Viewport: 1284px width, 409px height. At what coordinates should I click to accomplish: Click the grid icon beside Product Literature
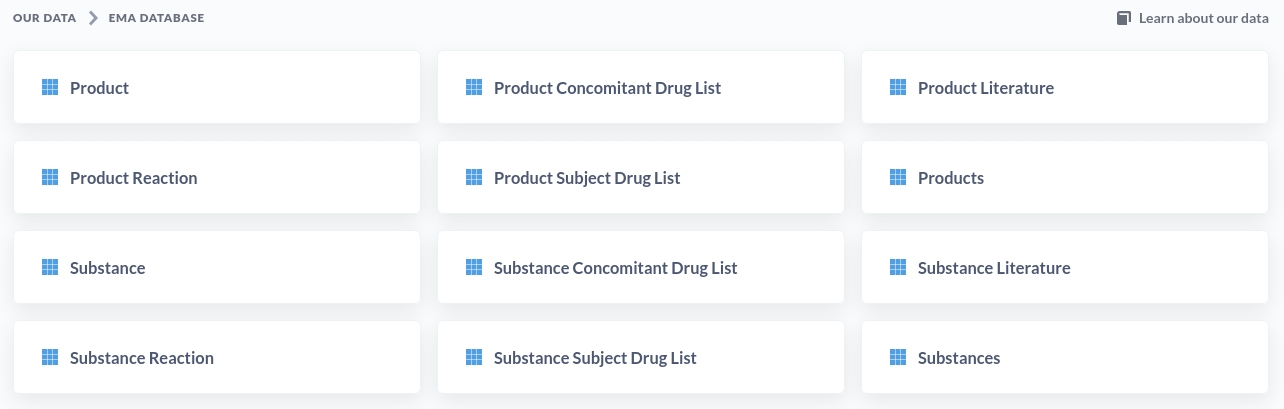point(898,87)
